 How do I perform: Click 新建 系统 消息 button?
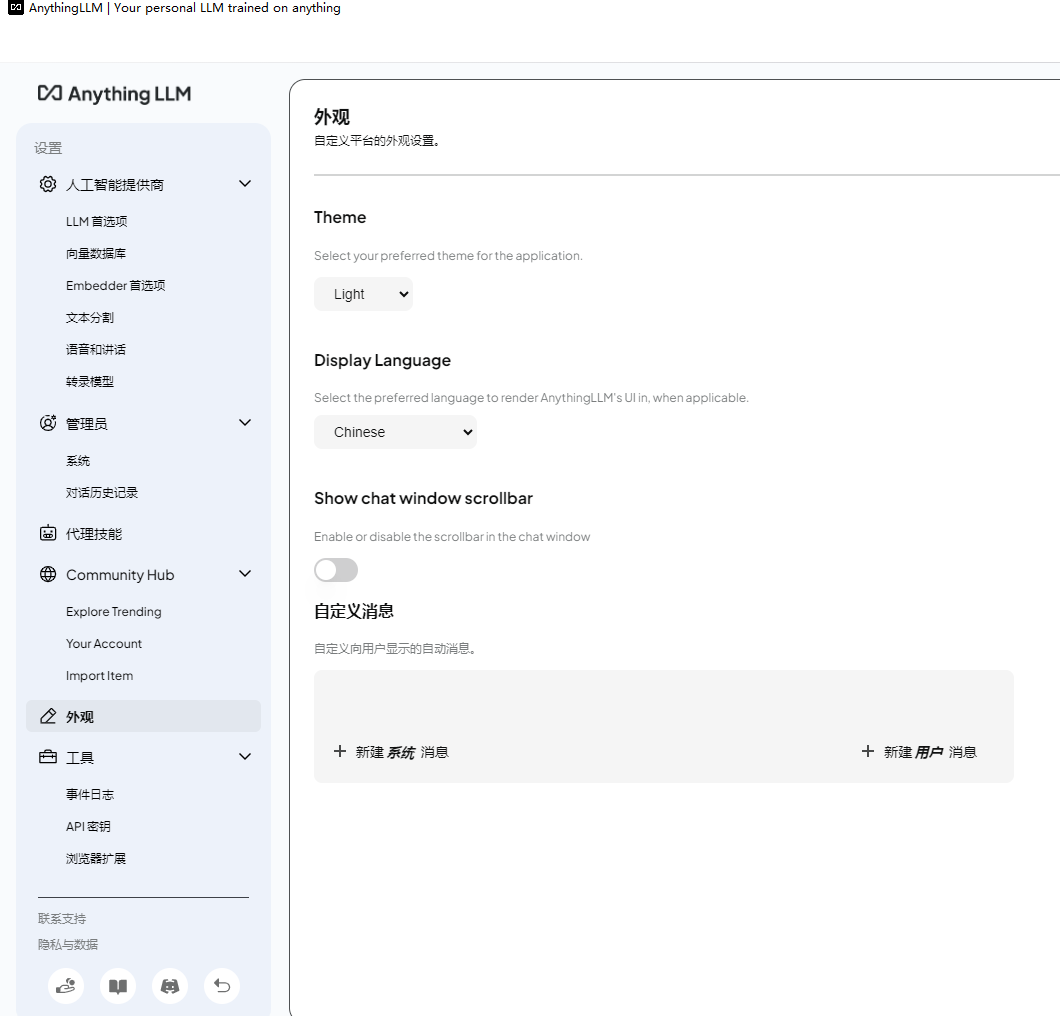point(391,752)
